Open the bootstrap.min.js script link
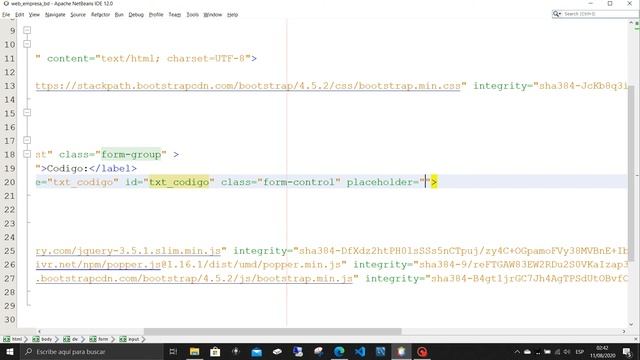The image size is (640, 360). point(194,278)
